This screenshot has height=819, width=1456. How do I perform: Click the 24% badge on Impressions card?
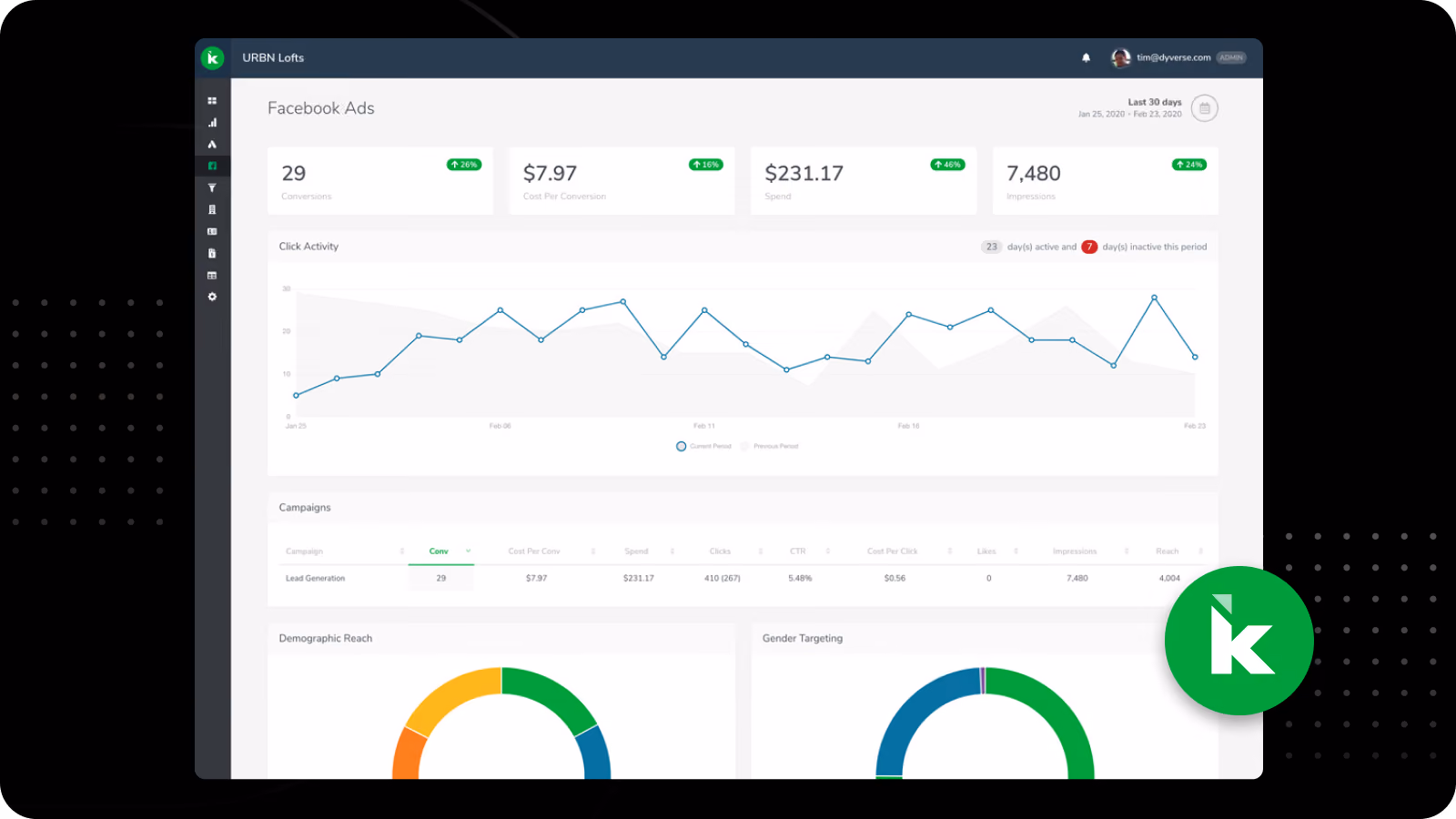(x=1188, y=165)
